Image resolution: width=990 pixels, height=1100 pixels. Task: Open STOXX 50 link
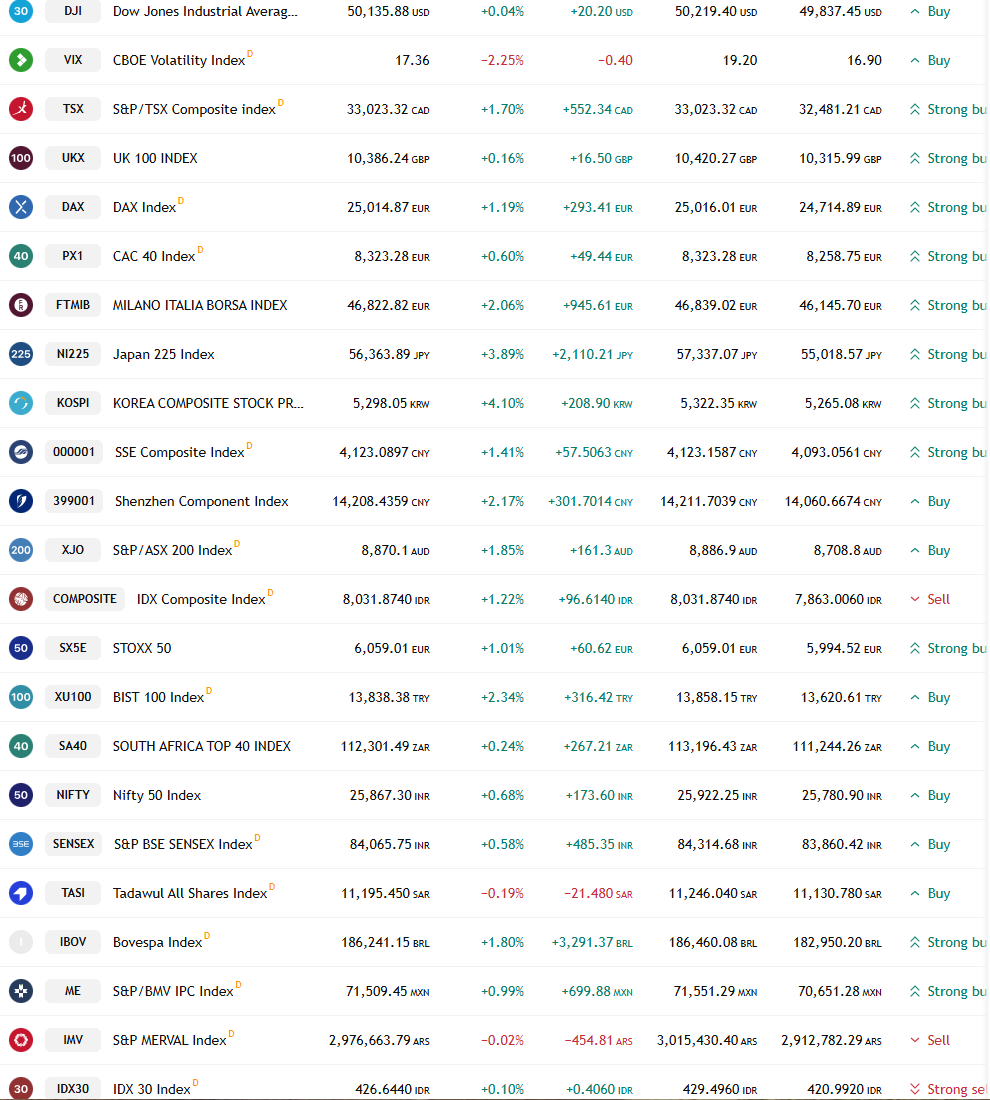pos(142,648)
